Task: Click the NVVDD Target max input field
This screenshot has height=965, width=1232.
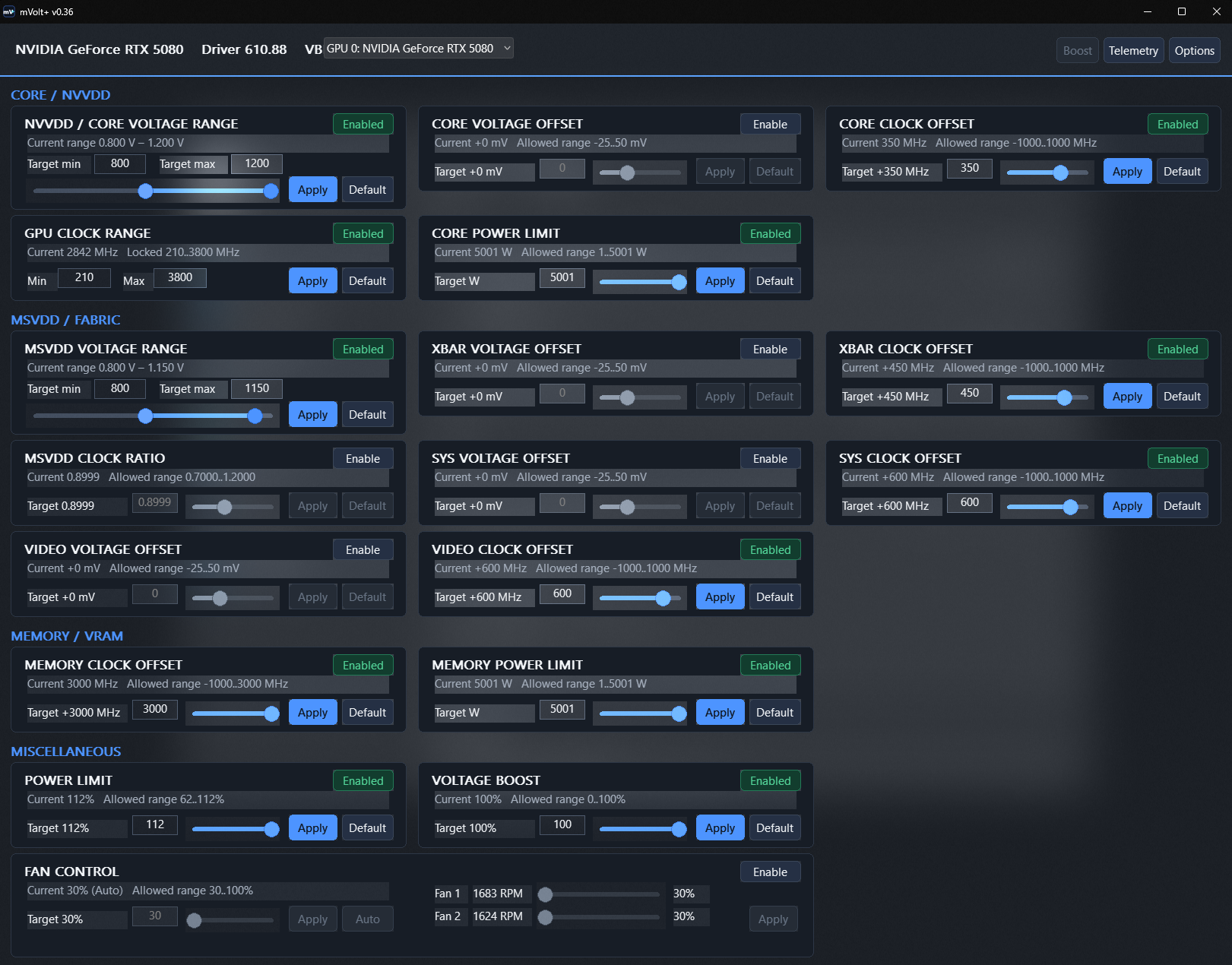Action: coord(257,163)
